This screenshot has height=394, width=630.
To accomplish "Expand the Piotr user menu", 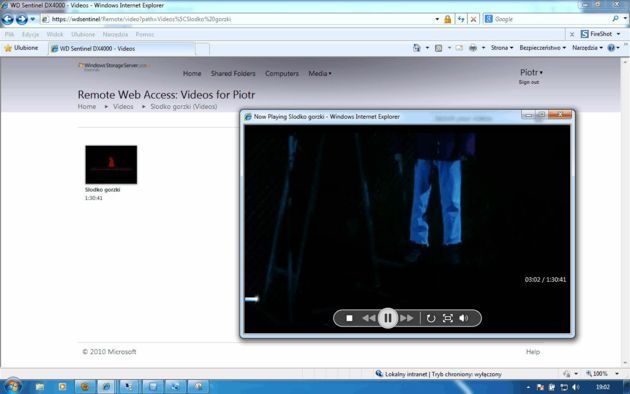I will (531, 72).
